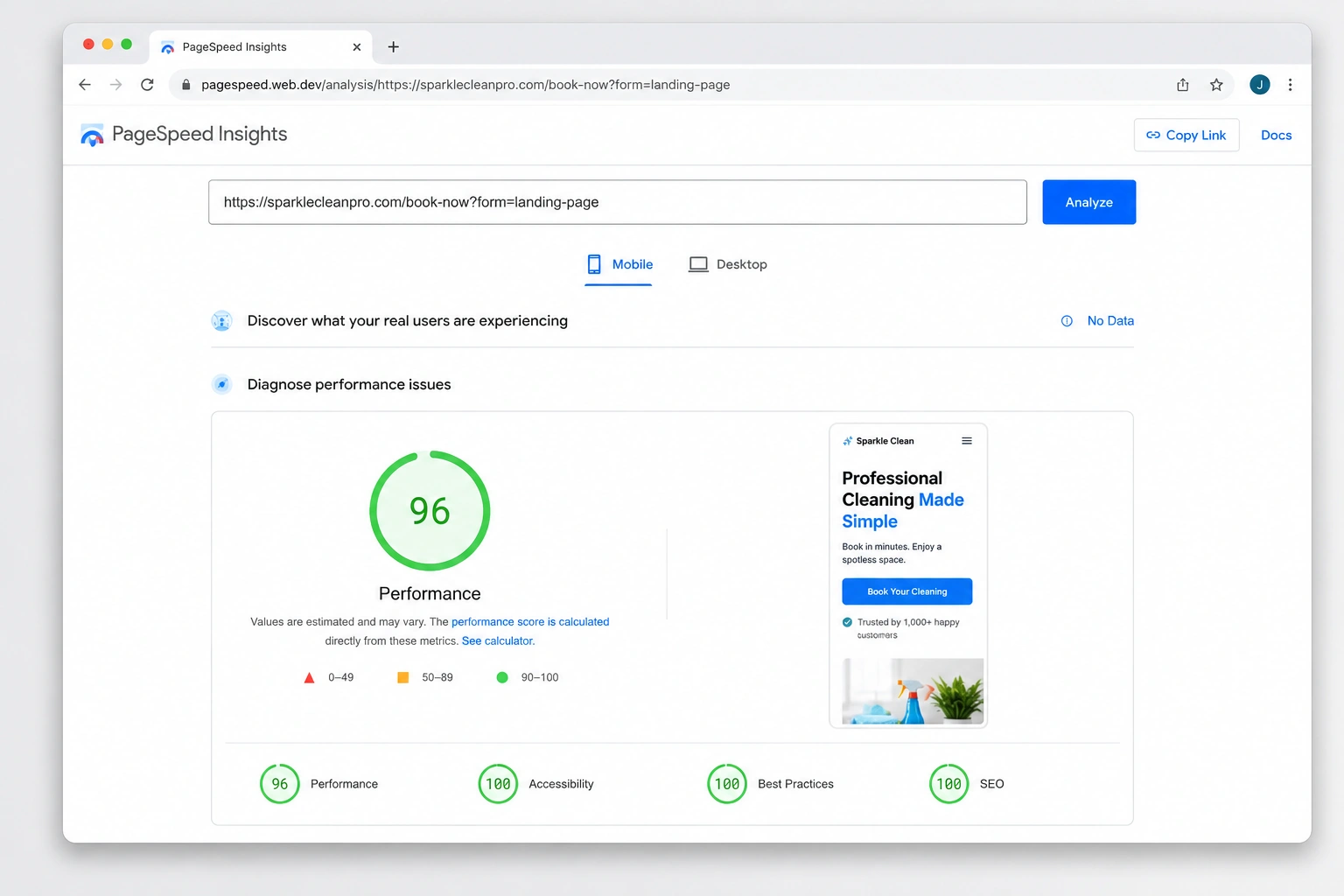The height and width of the screenshot is (896, 1344).
Task: Open the See calculator link
Action: [498, 641]
